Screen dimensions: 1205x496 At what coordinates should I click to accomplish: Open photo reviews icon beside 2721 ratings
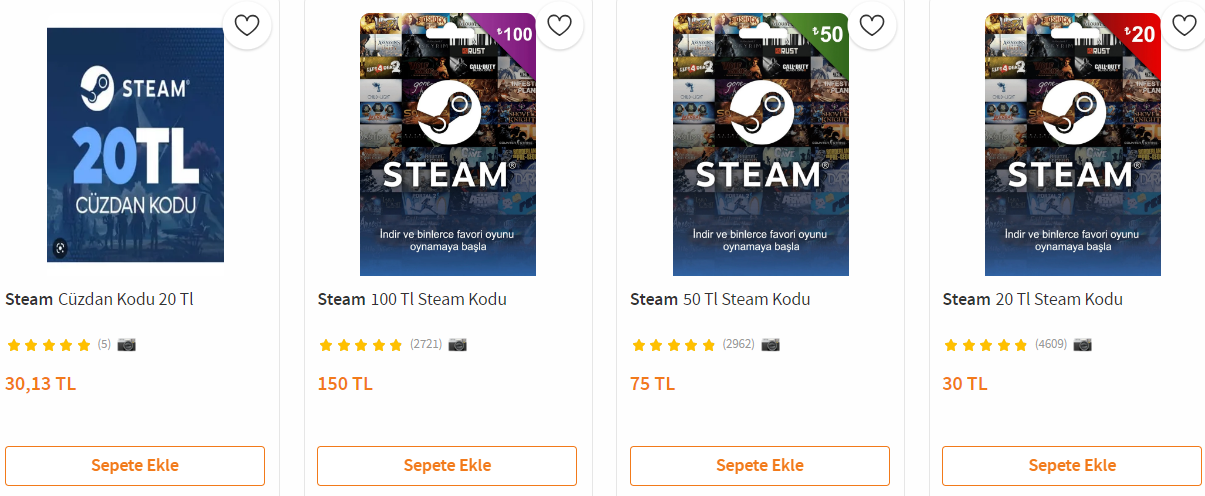click(457, 345)
